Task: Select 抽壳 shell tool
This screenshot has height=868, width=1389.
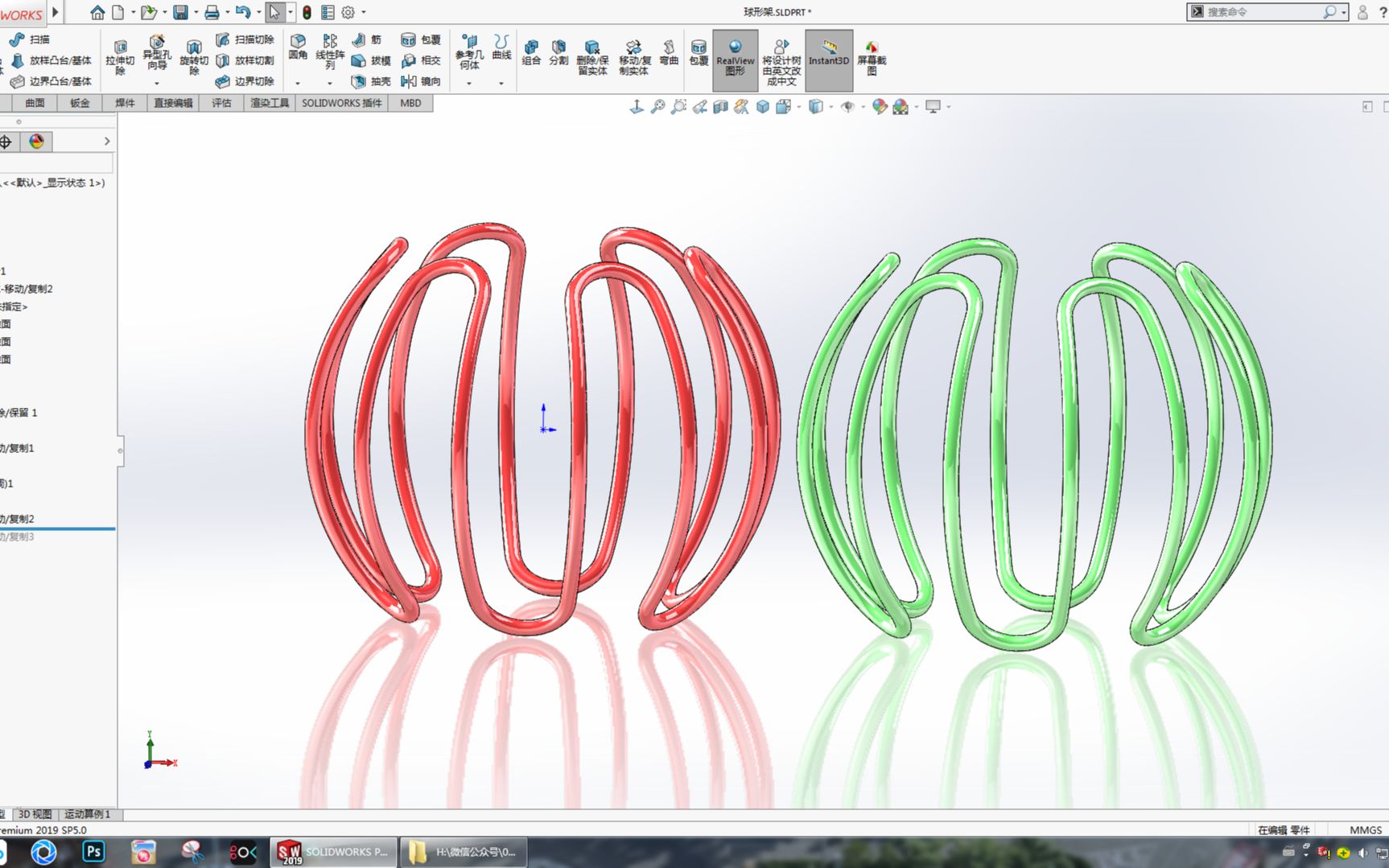Action: point(371,81)
